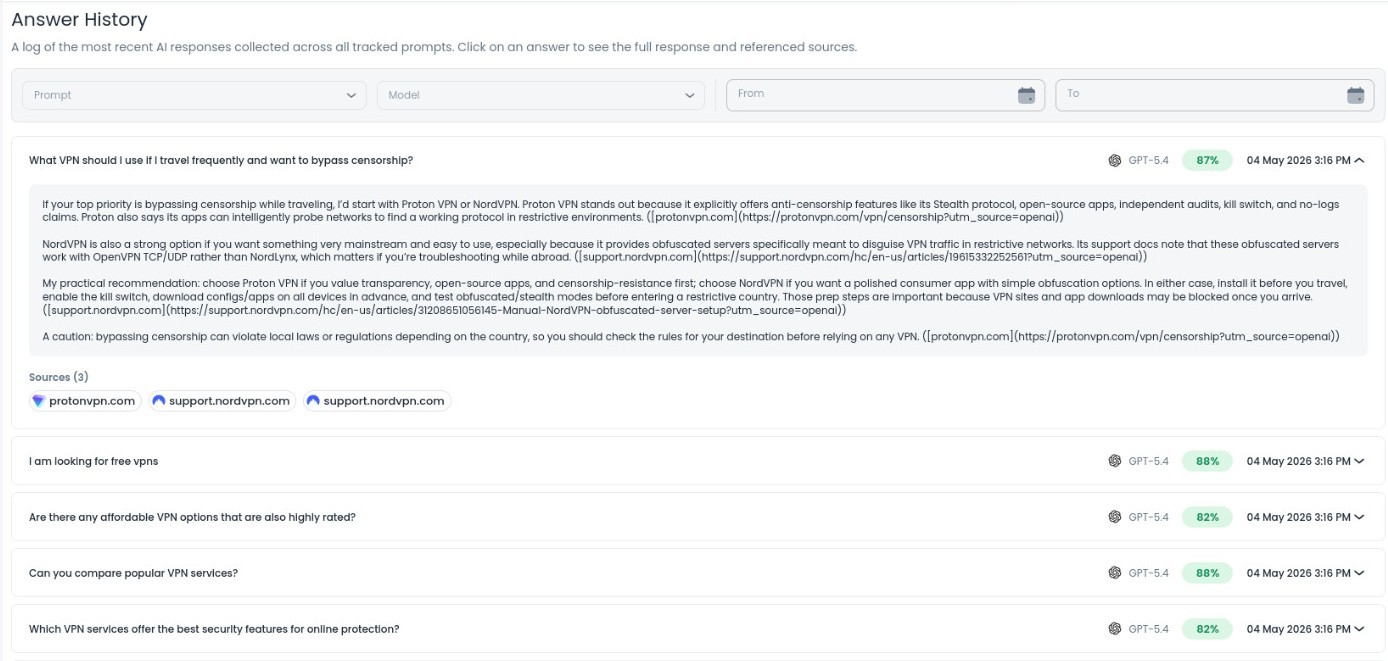Click the 88% badge on free vpns row
The width and height of the screenshot is (1388, 661).
click(1207, 461)
